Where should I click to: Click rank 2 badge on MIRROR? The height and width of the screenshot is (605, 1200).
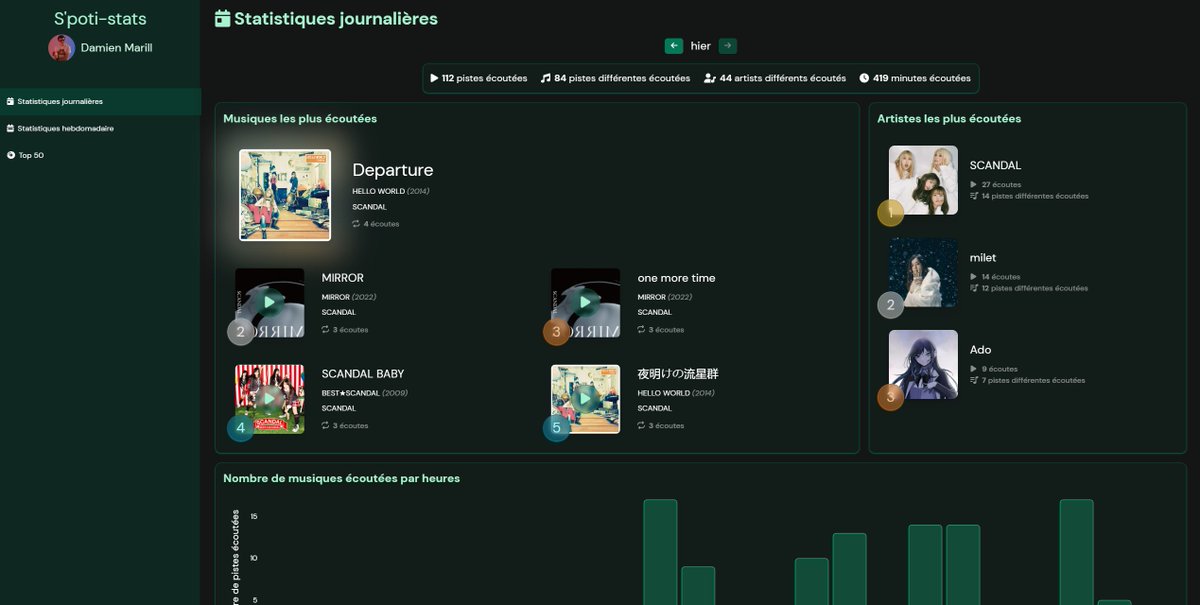pos(241,332)
